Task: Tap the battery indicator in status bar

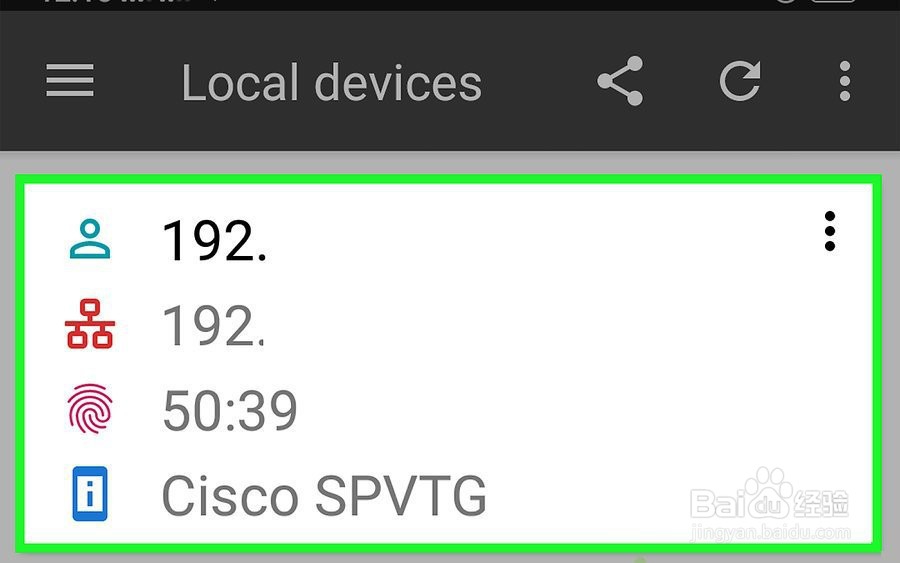Action: click(x=832, y=3)
